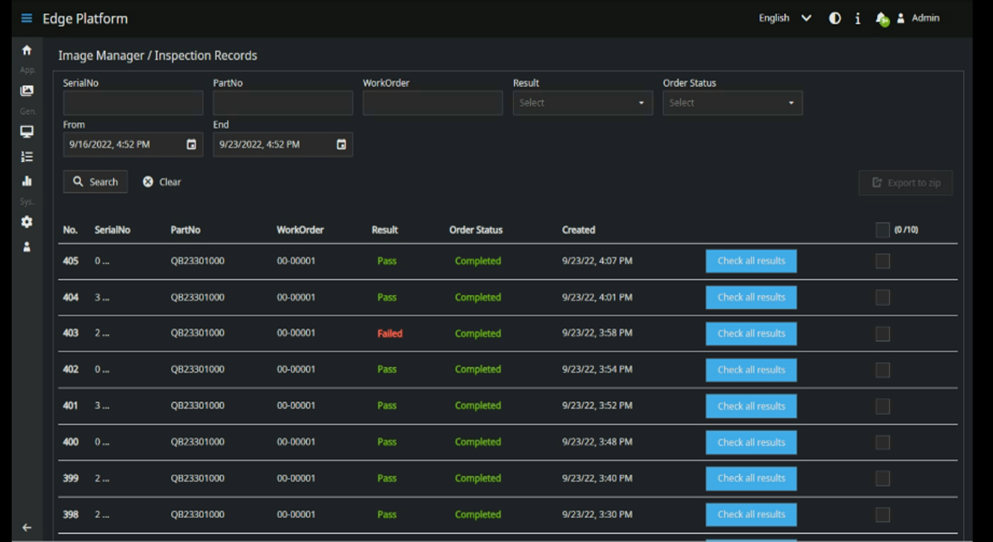Open the hamburger menu next to Edge Platform

point(26,18)
